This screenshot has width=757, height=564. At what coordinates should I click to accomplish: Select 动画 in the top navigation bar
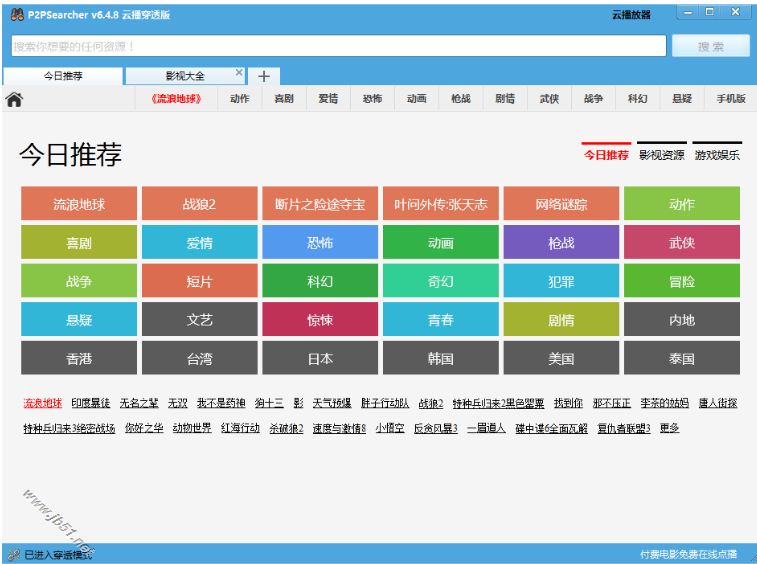tap(417, 99)
